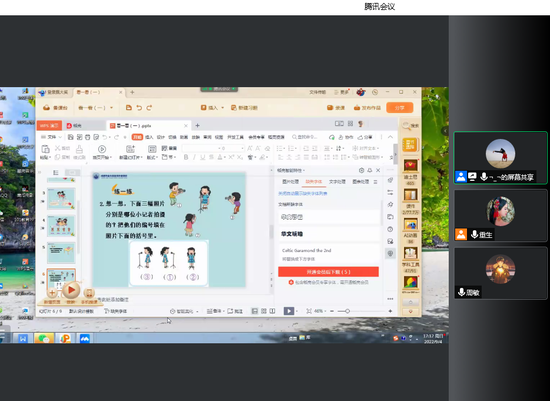The height and width of the screenshot is (401, 550).
Task: Select the 开发工具 ribbon tab
Action: (x=235, y=137)
